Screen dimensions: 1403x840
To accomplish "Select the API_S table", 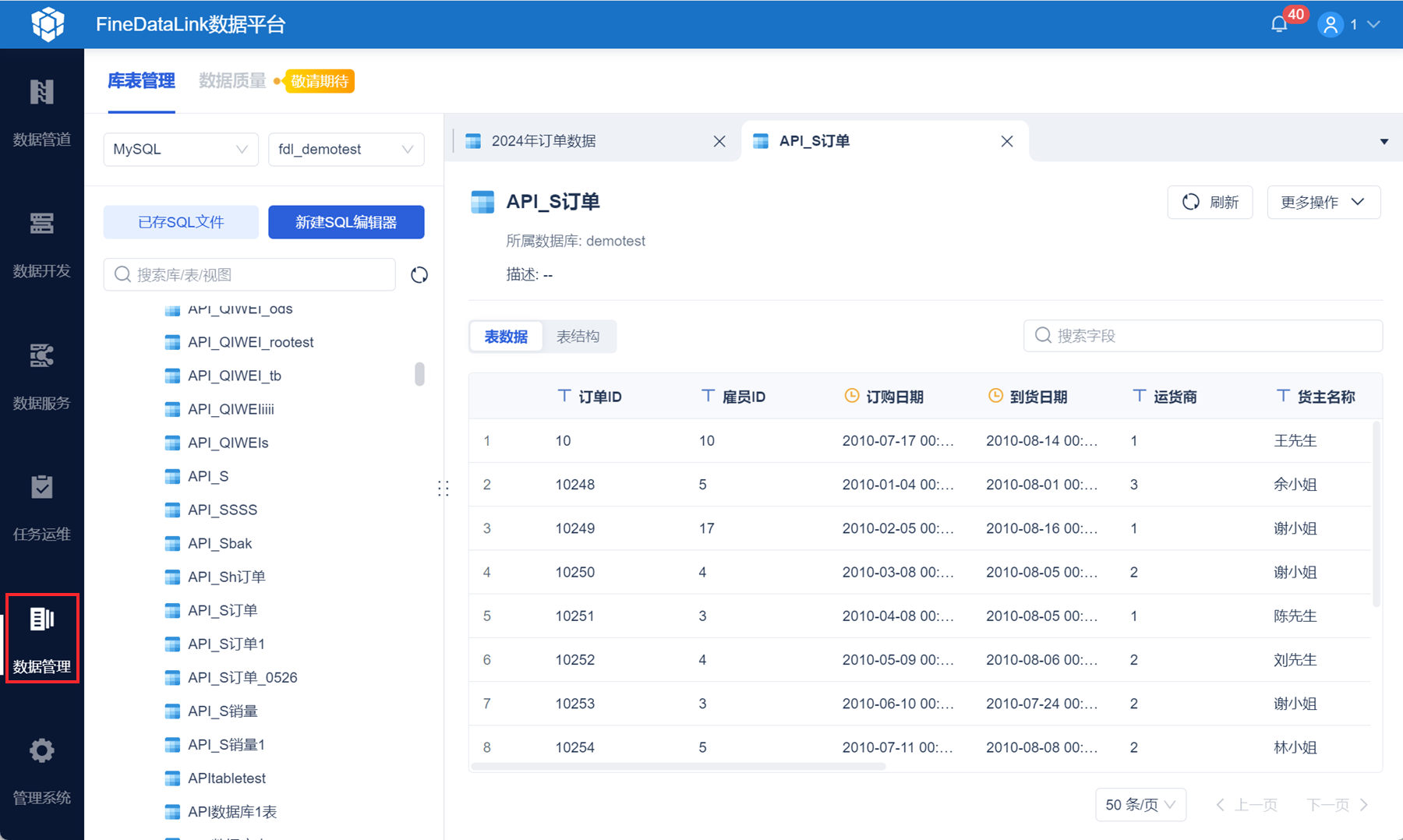I will 208,476.
